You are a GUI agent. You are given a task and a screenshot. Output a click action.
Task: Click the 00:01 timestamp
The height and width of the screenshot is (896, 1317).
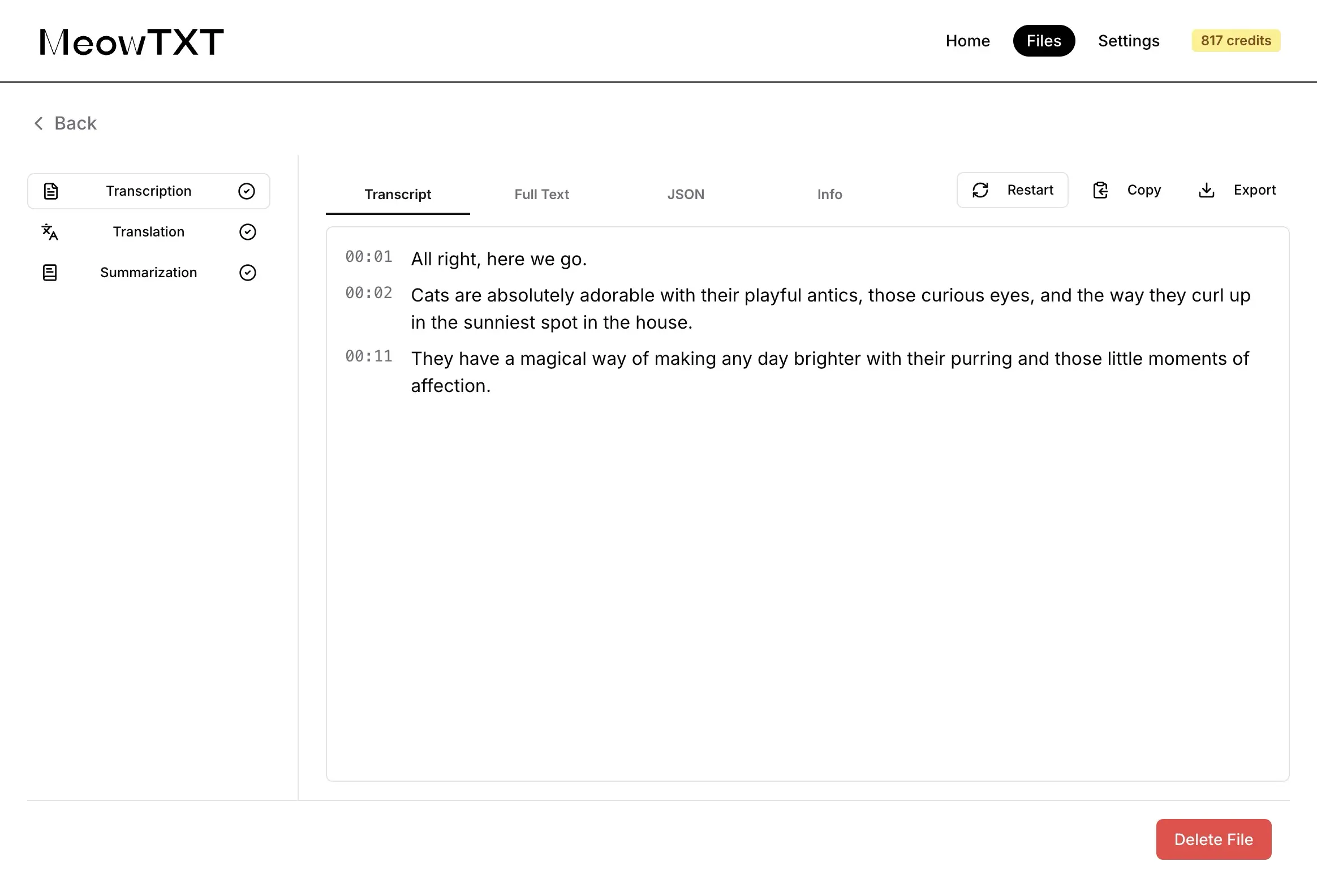tap(369, 257)
